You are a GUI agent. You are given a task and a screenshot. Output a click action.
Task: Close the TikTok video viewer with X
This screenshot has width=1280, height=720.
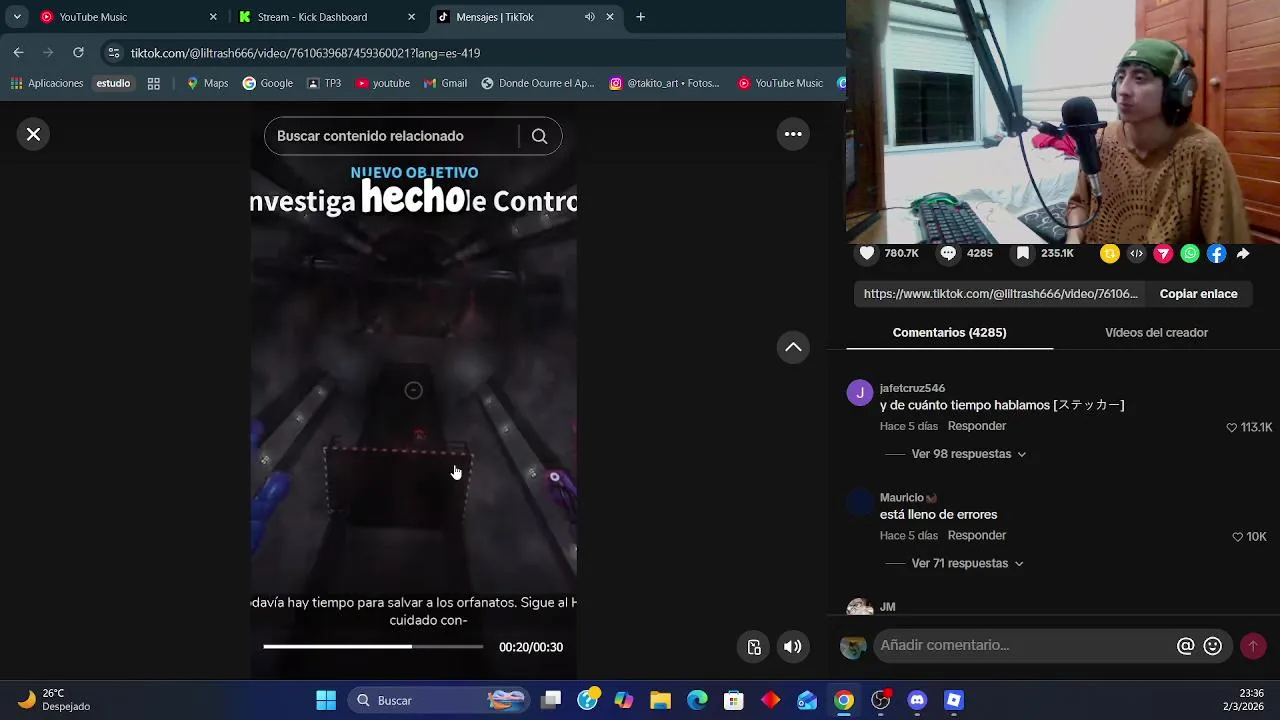[33, 134]
